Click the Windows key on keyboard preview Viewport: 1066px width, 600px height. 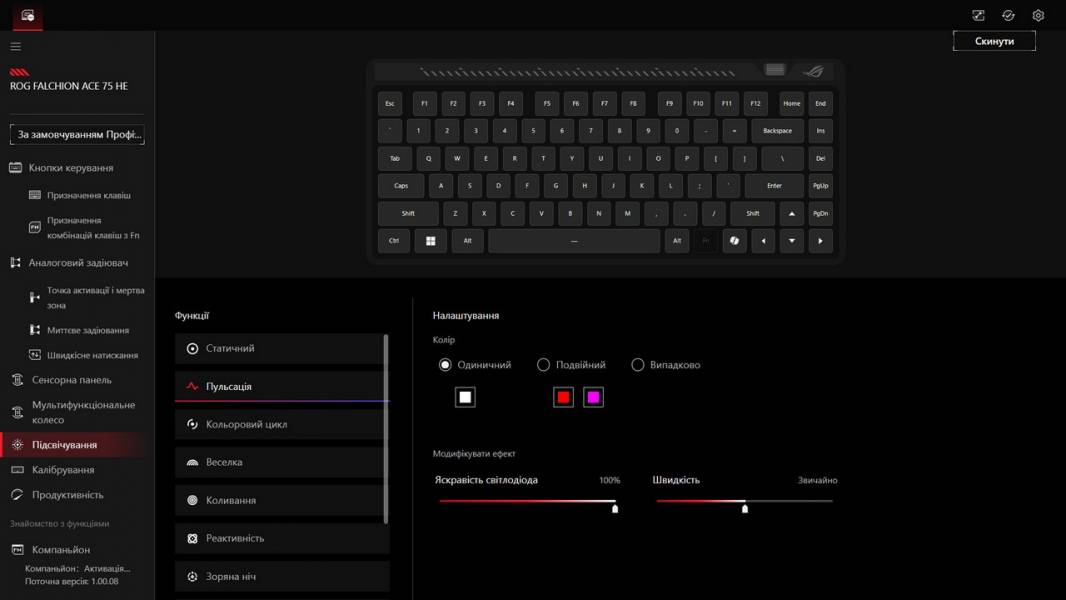tap(431, 241)
